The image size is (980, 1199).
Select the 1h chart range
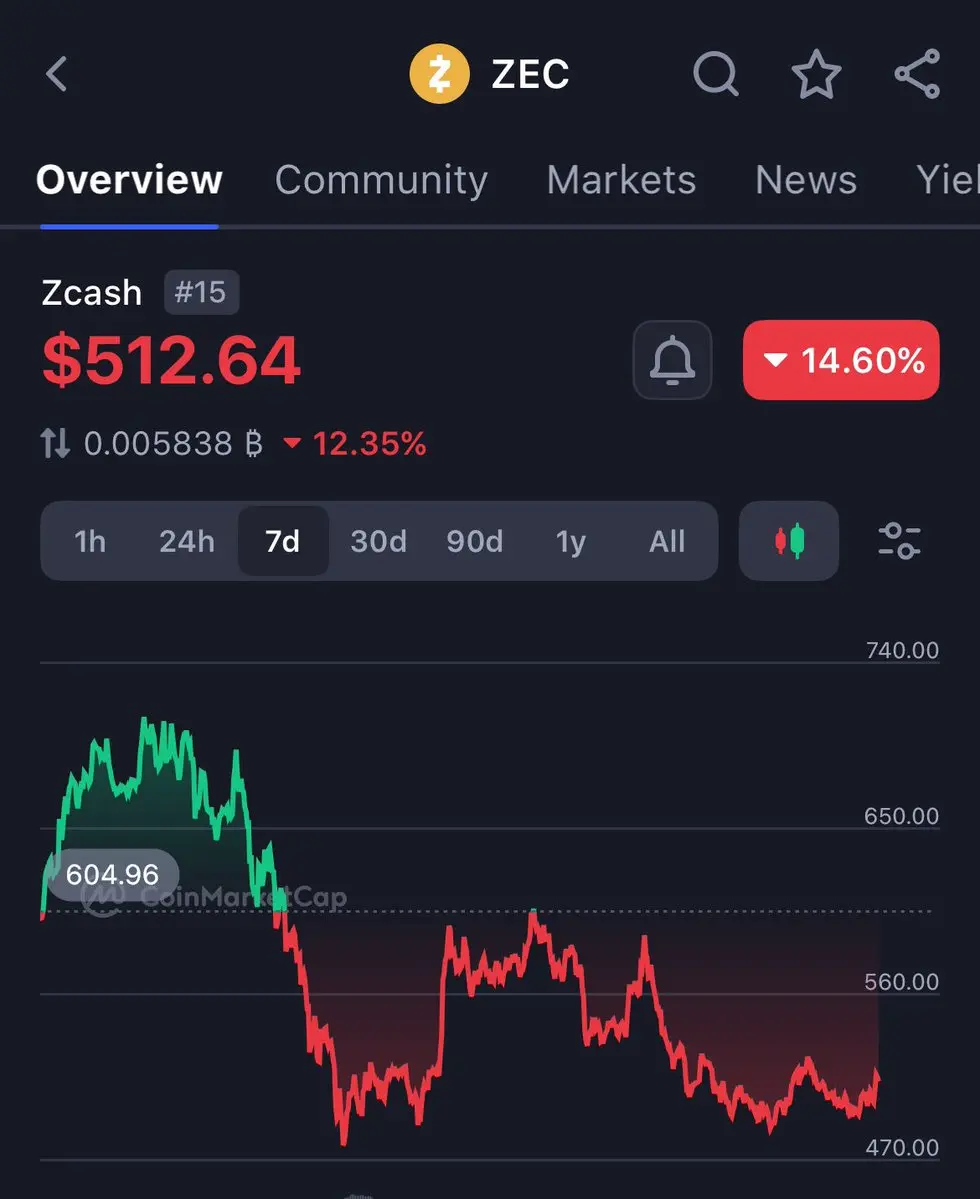[x=90, y=541]
